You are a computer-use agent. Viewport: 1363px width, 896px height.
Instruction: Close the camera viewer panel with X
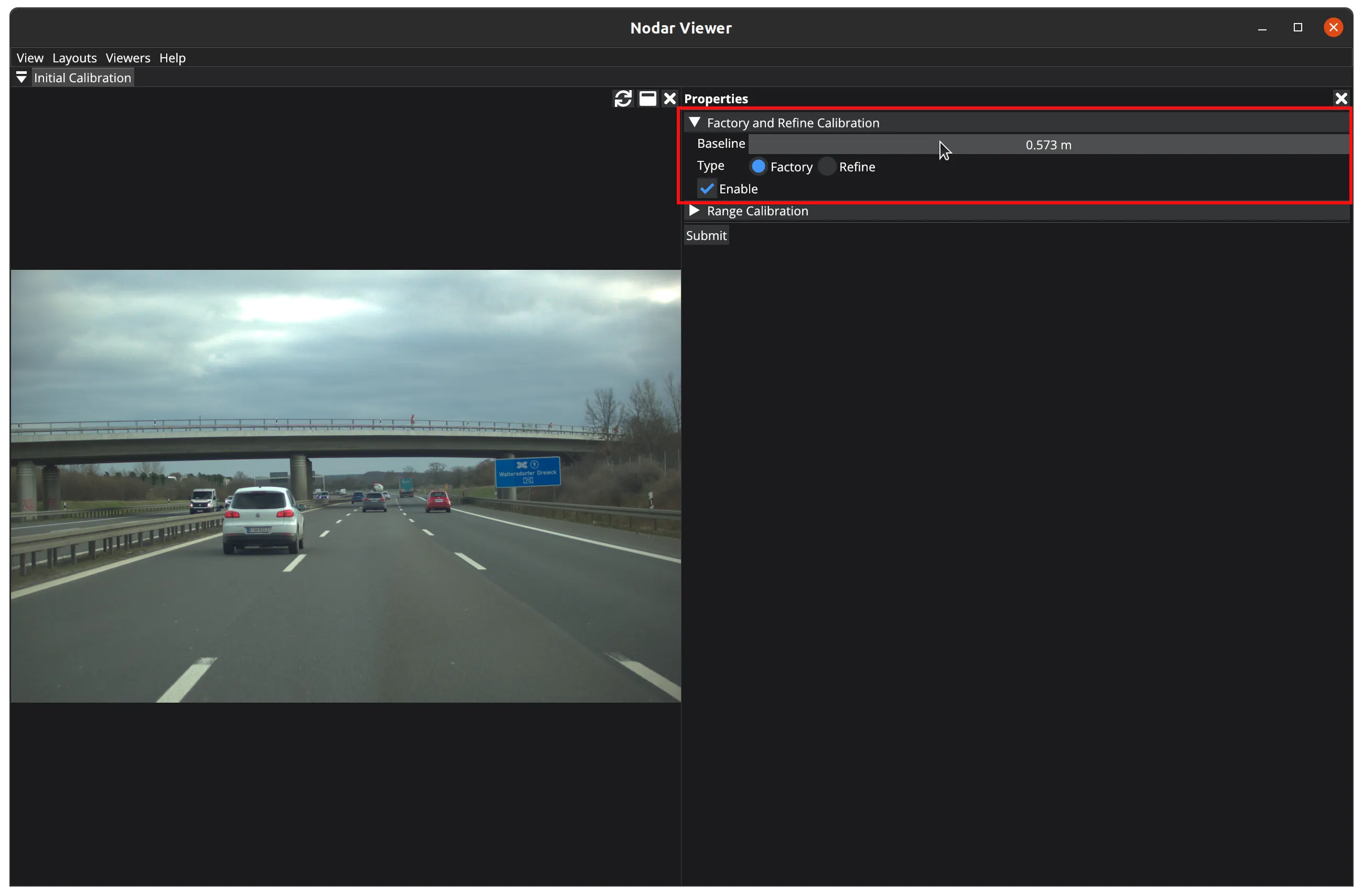669,99
